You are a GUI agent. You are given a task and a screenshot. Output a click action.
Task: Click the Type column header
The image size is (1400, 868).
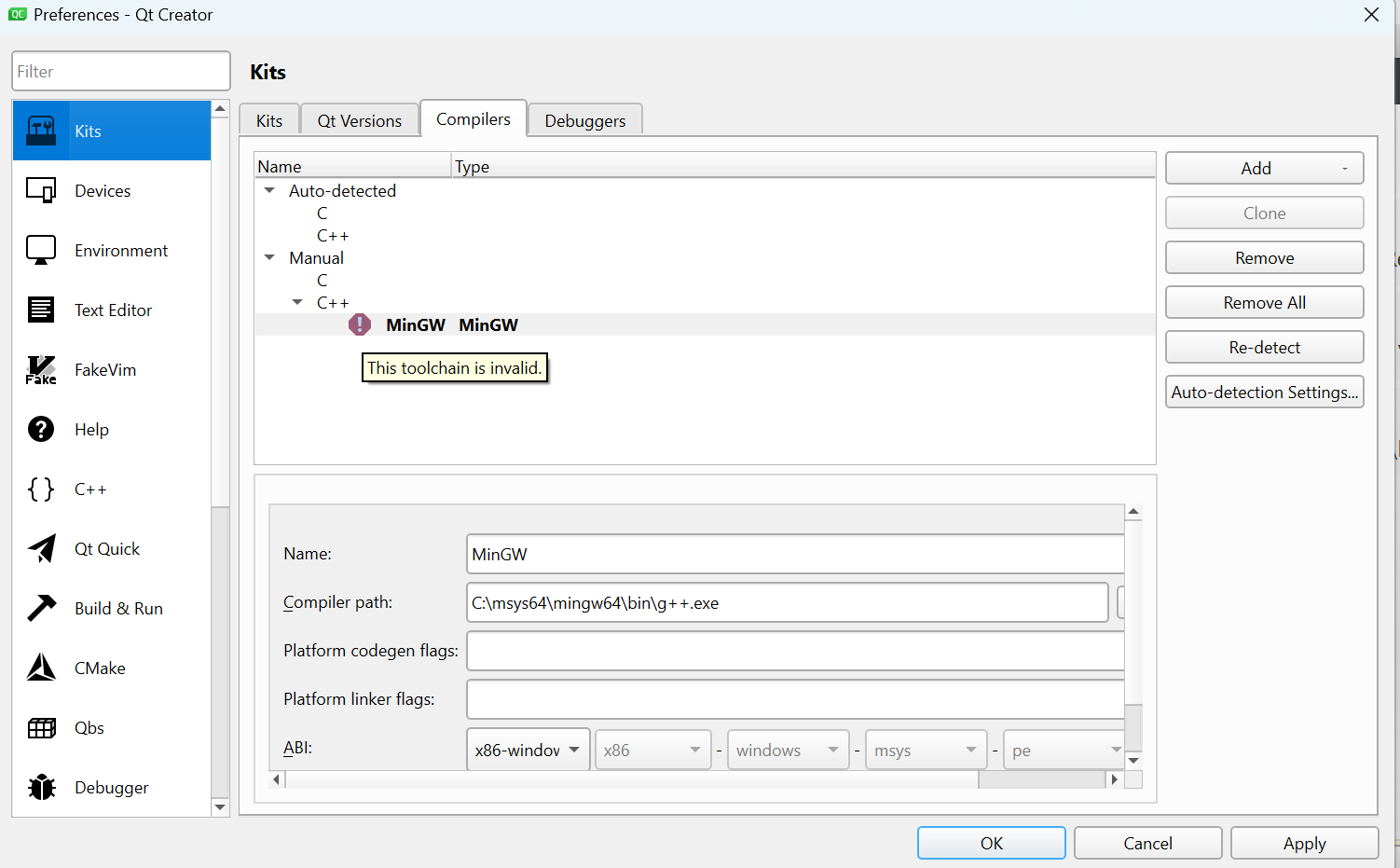pos(803,166)
